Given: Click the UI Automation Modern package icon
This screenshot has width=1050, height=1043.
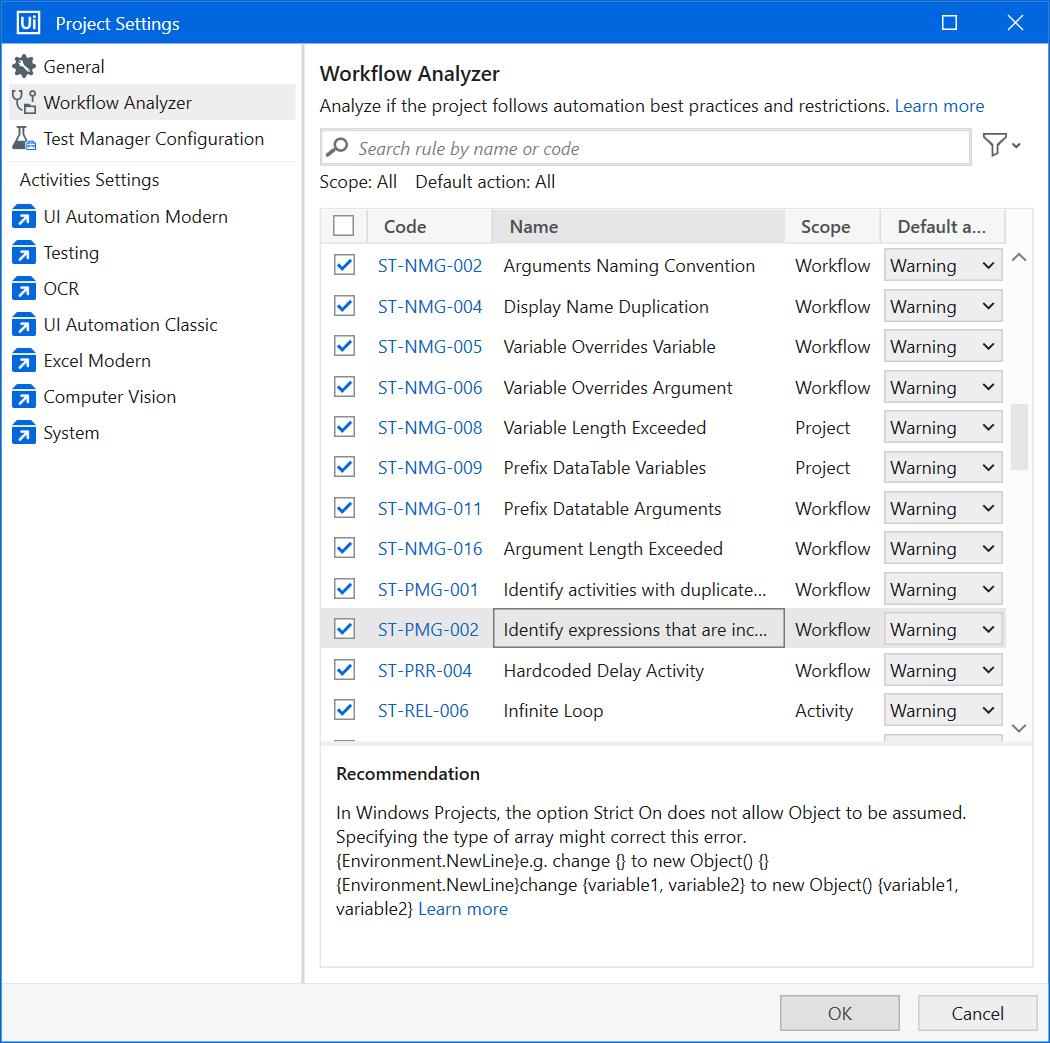Looking at the screenshot, I should click(24, 217).
